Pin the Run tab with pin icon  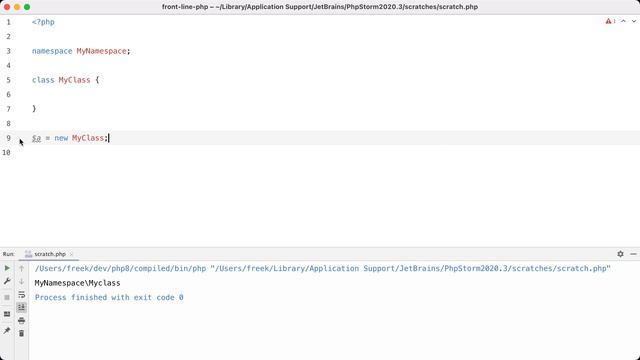(x=7, y=330)
